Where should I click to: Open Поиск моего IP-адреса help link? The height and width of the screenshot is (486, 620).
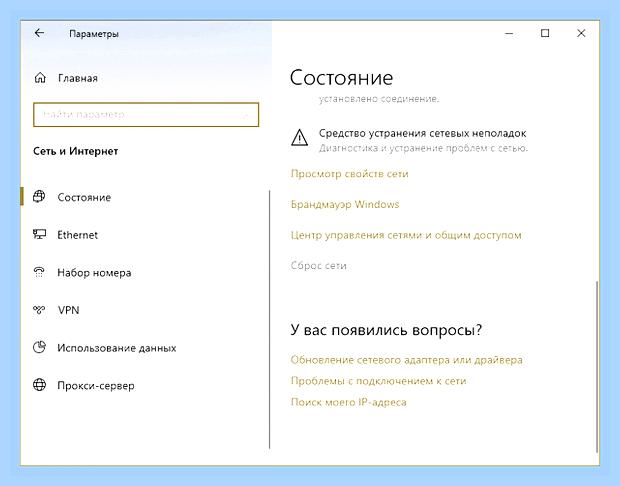click(348, 402)
